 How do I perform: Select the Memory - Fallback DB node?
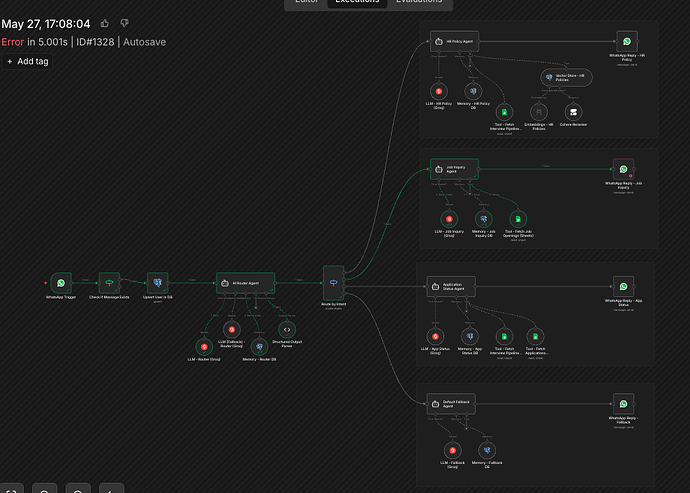(487, 450)
